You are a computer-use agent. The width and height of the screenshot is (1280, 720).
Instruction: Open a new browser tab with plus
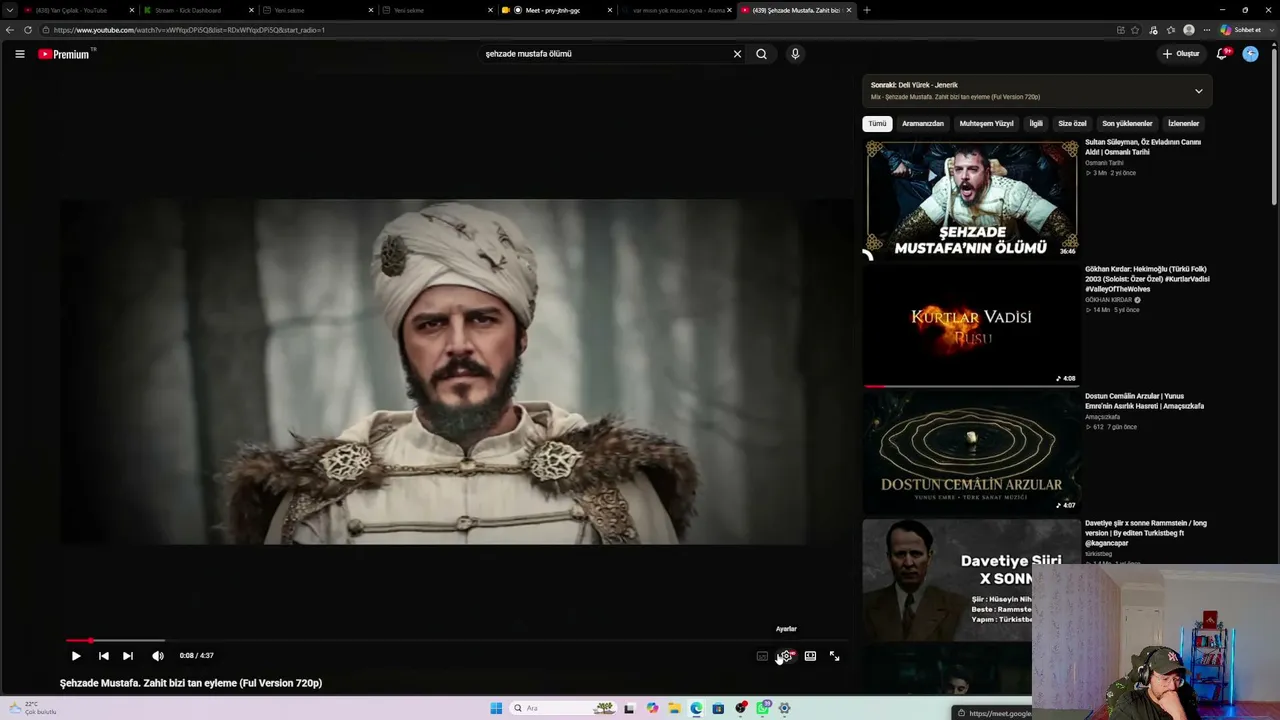point(866,10)
